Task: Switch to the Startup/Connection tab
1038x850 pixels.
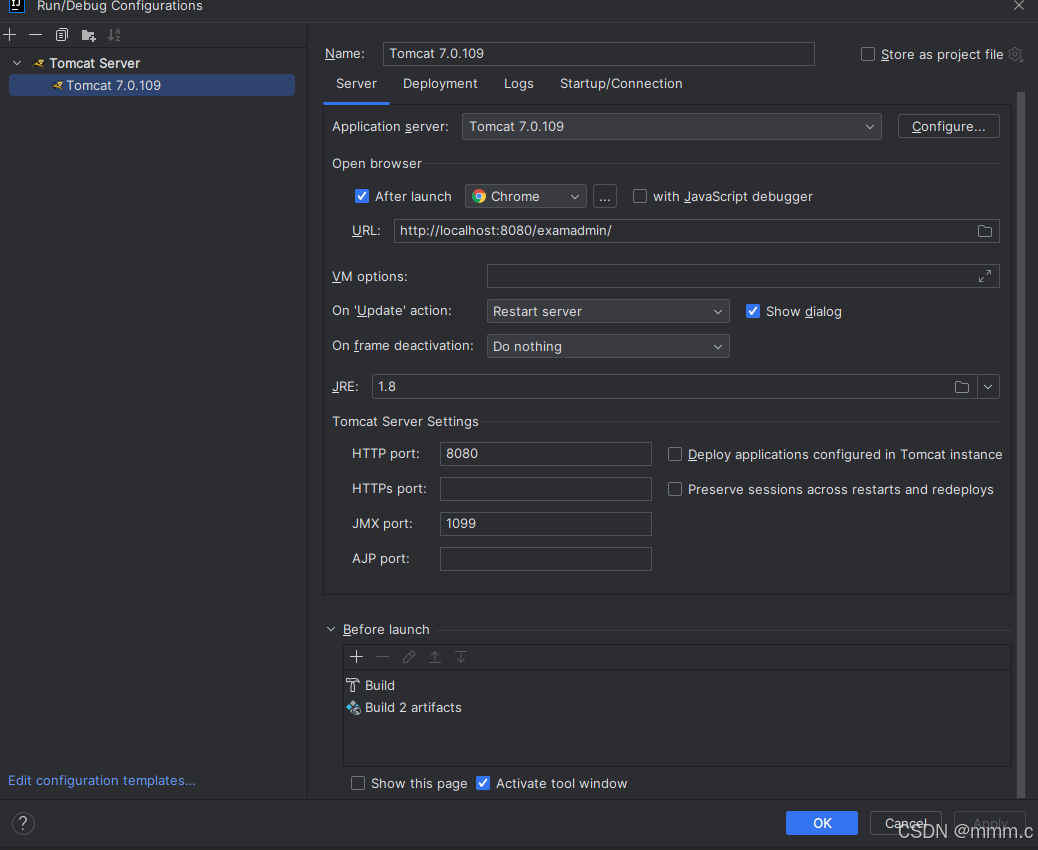Action: coord(621,83)
